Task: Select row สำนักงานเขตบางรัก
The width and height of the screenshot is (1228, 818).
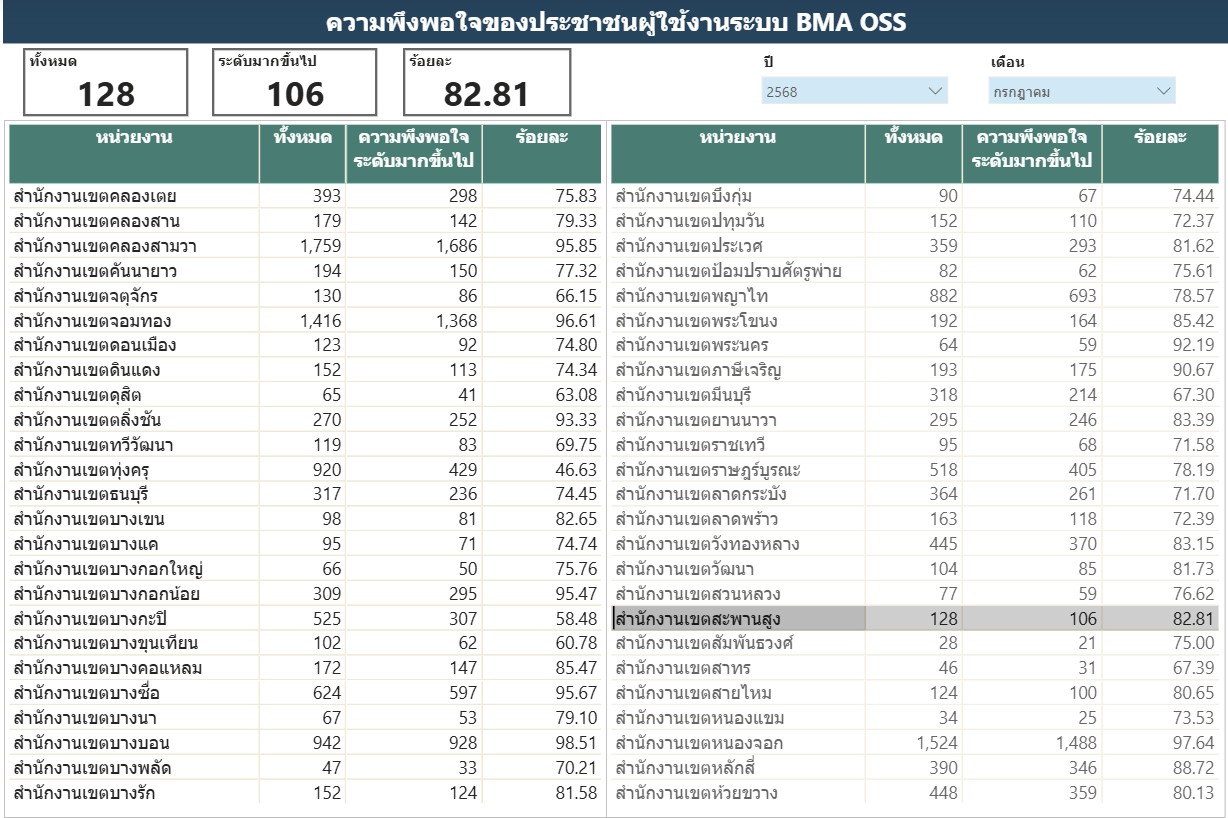Action: tap(305, 794)
